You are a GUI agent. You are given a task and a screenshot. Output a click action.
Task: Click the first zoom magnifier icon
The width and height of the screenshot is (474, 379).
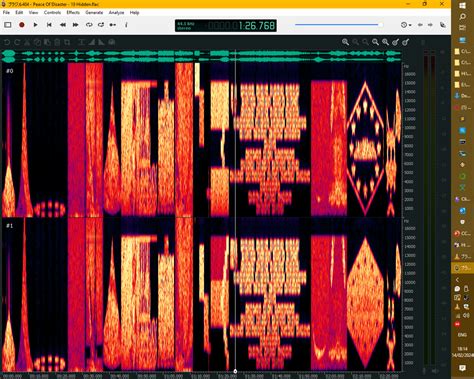click(x=345, y=42)
